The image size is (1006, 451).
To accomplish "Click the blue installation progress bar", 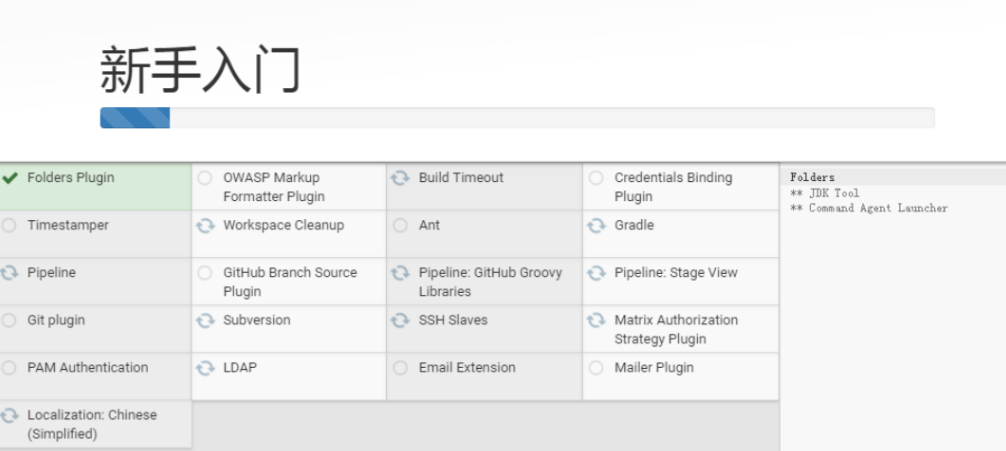I will click(135, 118).
